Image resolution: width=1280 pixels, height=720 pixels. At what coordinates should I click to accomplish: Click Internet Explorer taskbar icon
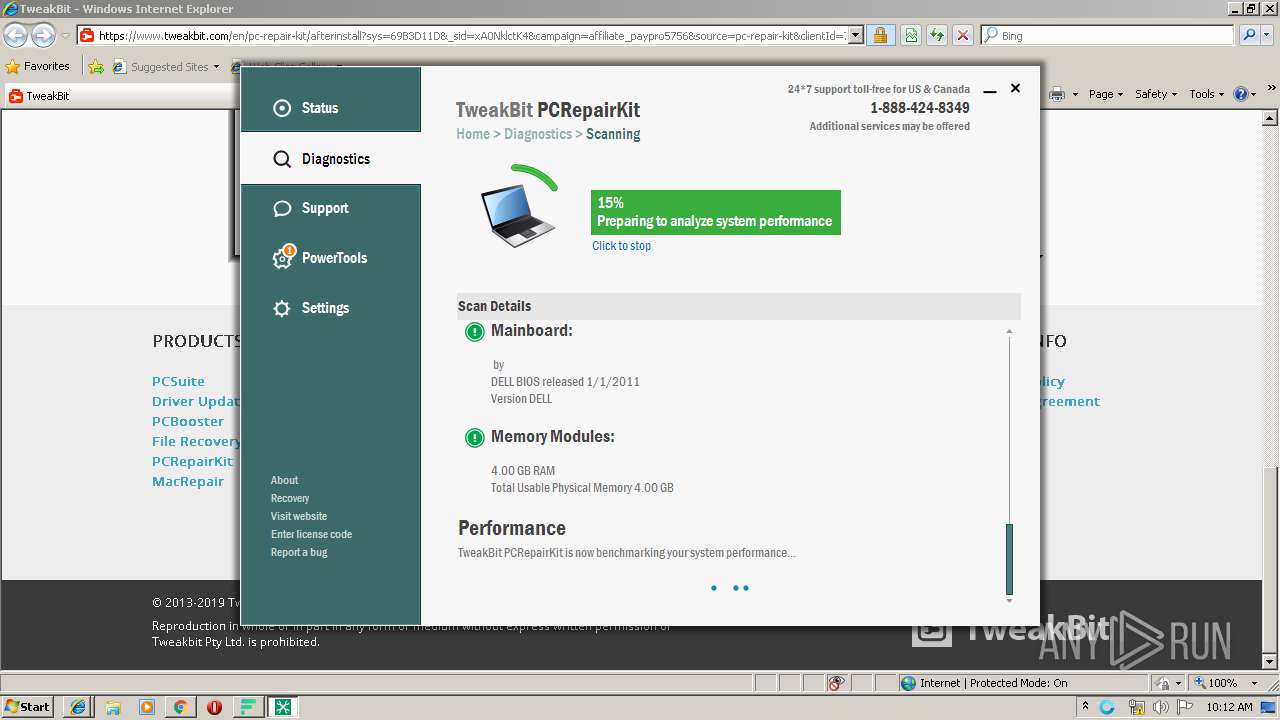click(78, 707)
